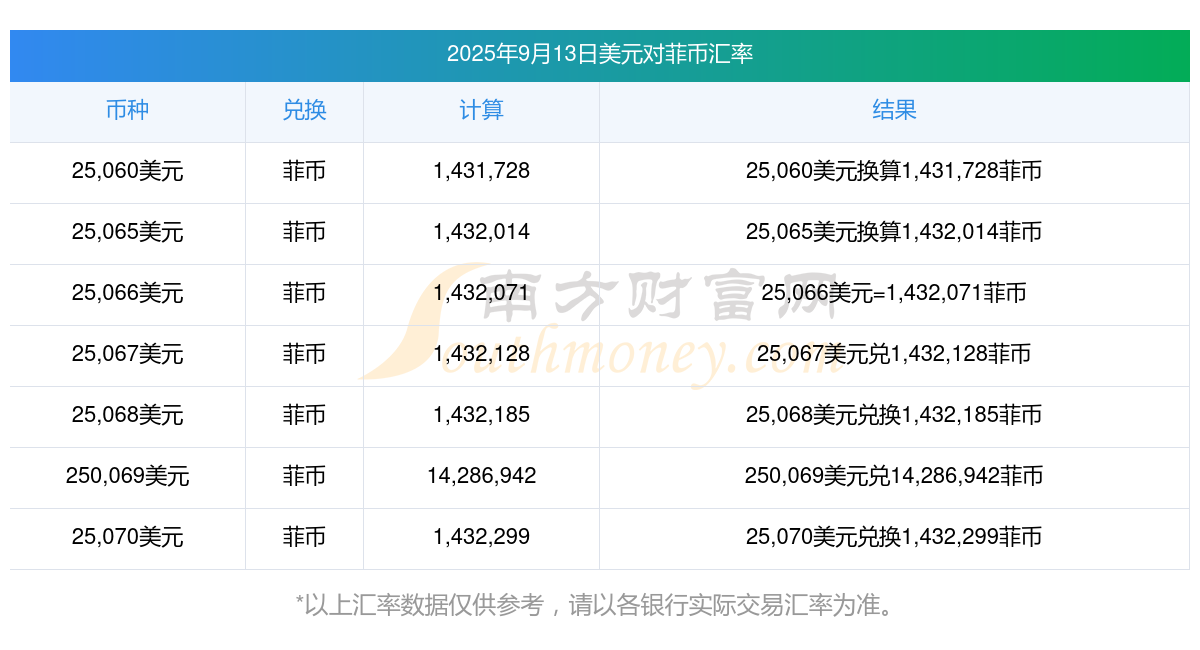Select the '25,065美元' cell
The height and width of the screenshot is (650, 1200).
pos(127,232)
